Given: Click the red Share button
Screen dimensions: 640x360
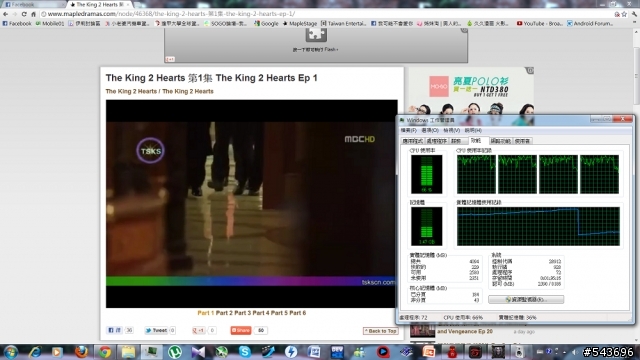Looking at the screenshot, I should pos(241,330).
